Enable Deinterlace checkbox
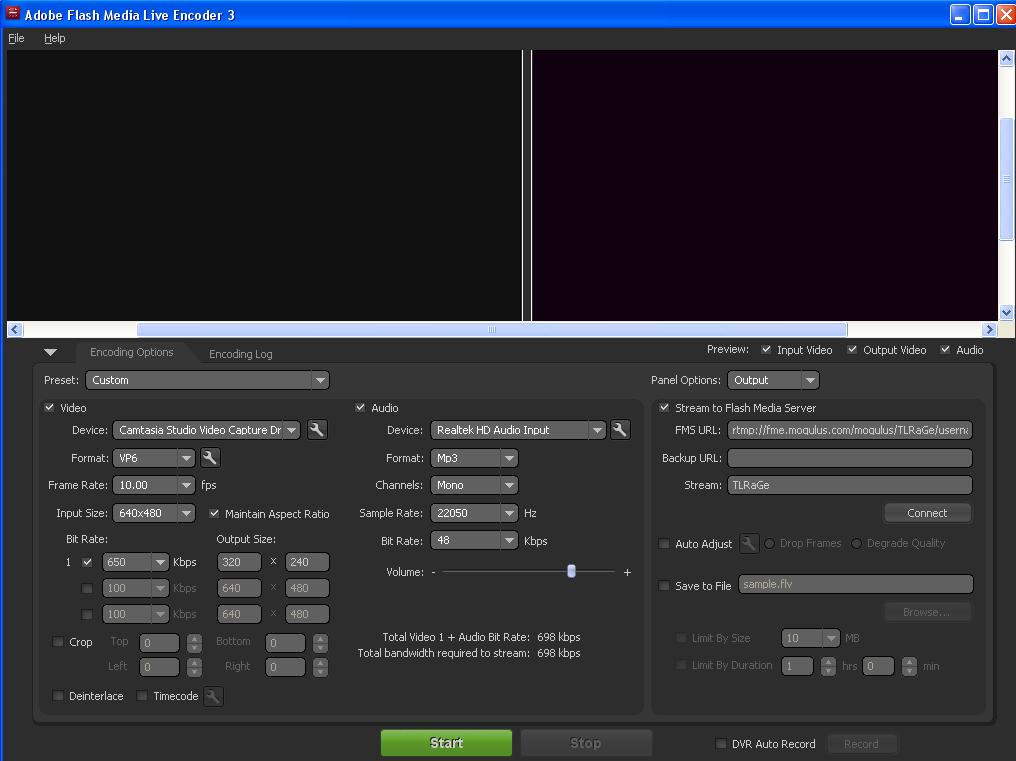This screenshot has height=761, width=1016. 58,696
